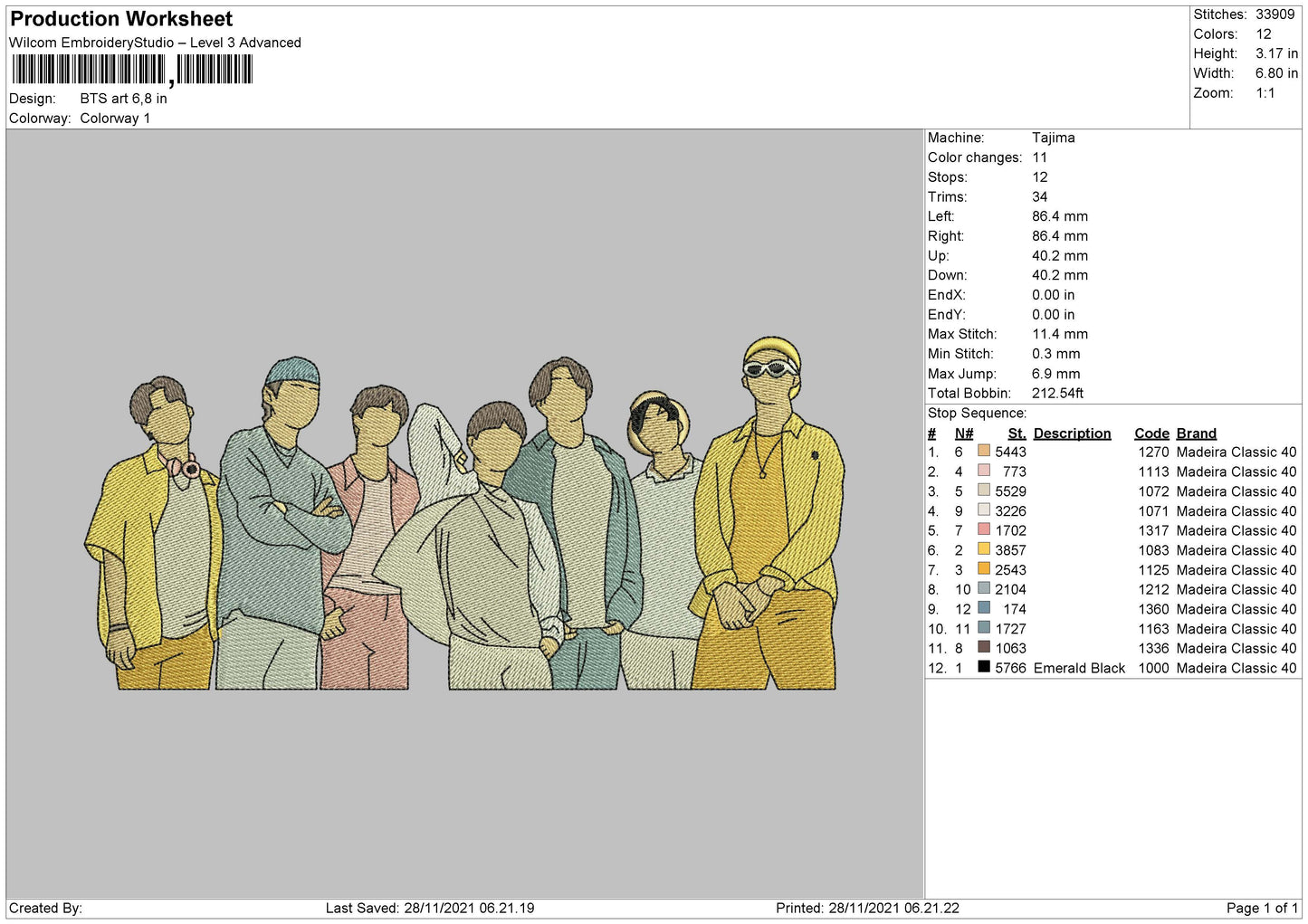This screenshot has height=924, width=1308.
Task: Click the embroidery design preview image
Action: pos(464,513)
